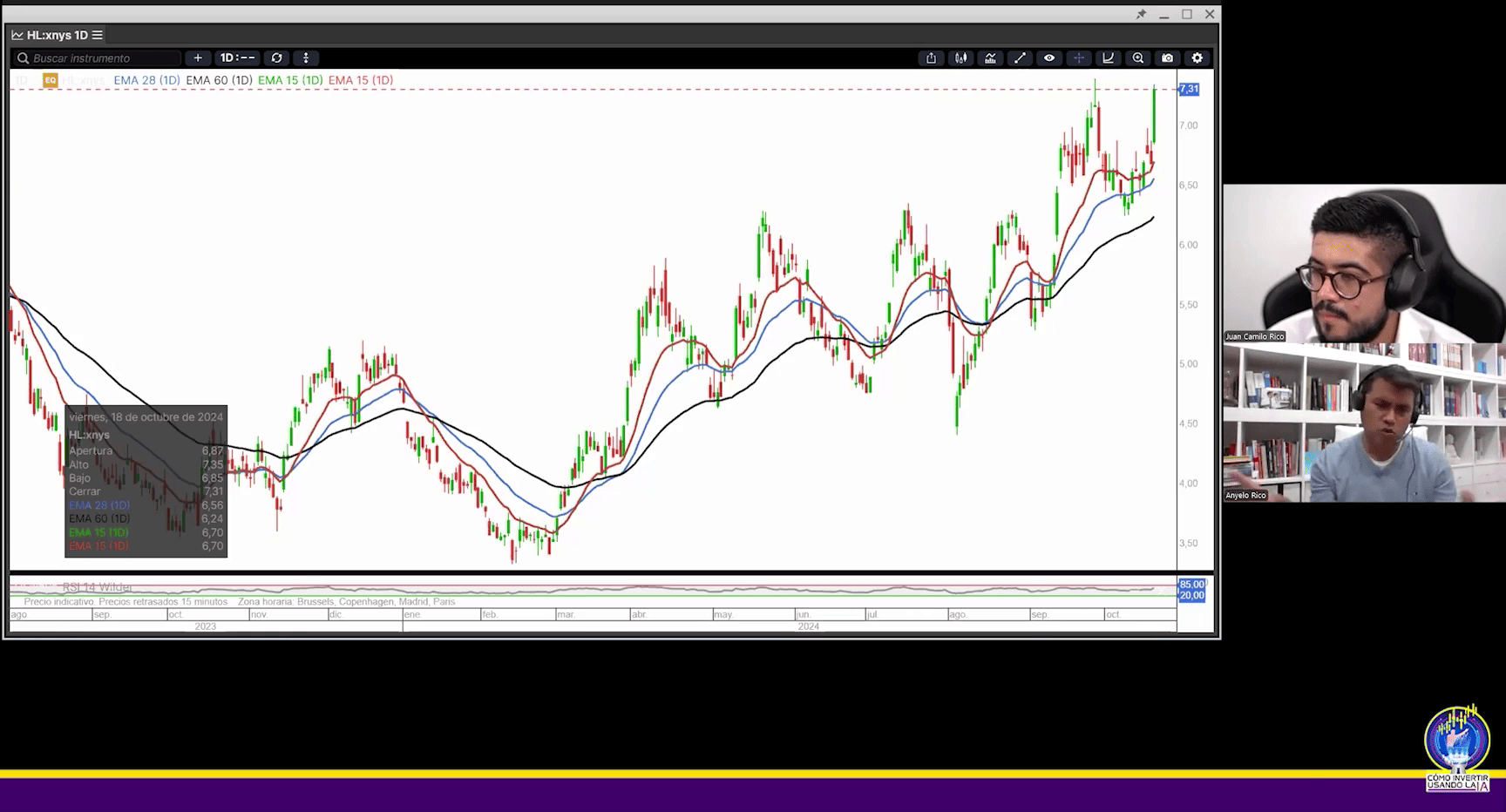Image resolution: width=1506 pixels, height=812 pixels.
Task: Open hamburger menu next to HL:xnys 1D
Action: pos(98,36)
